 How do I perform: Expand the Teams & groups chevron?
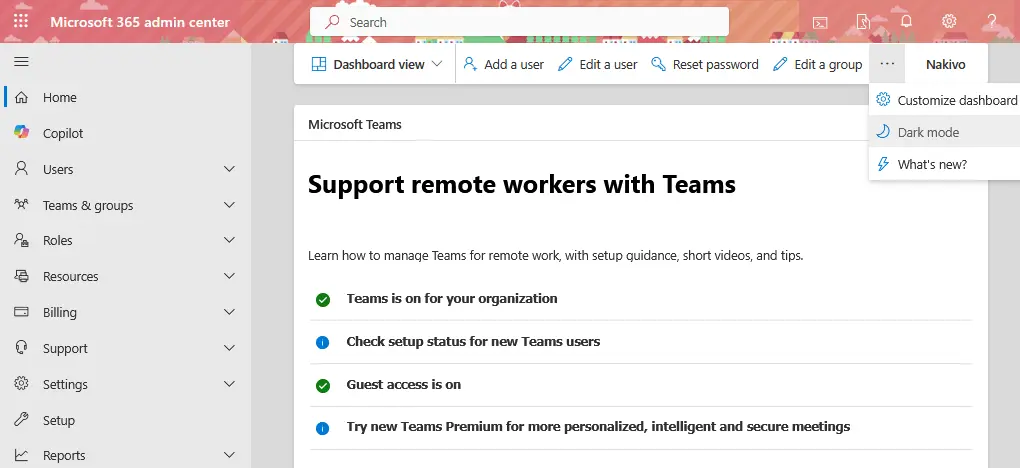point(229,205)
